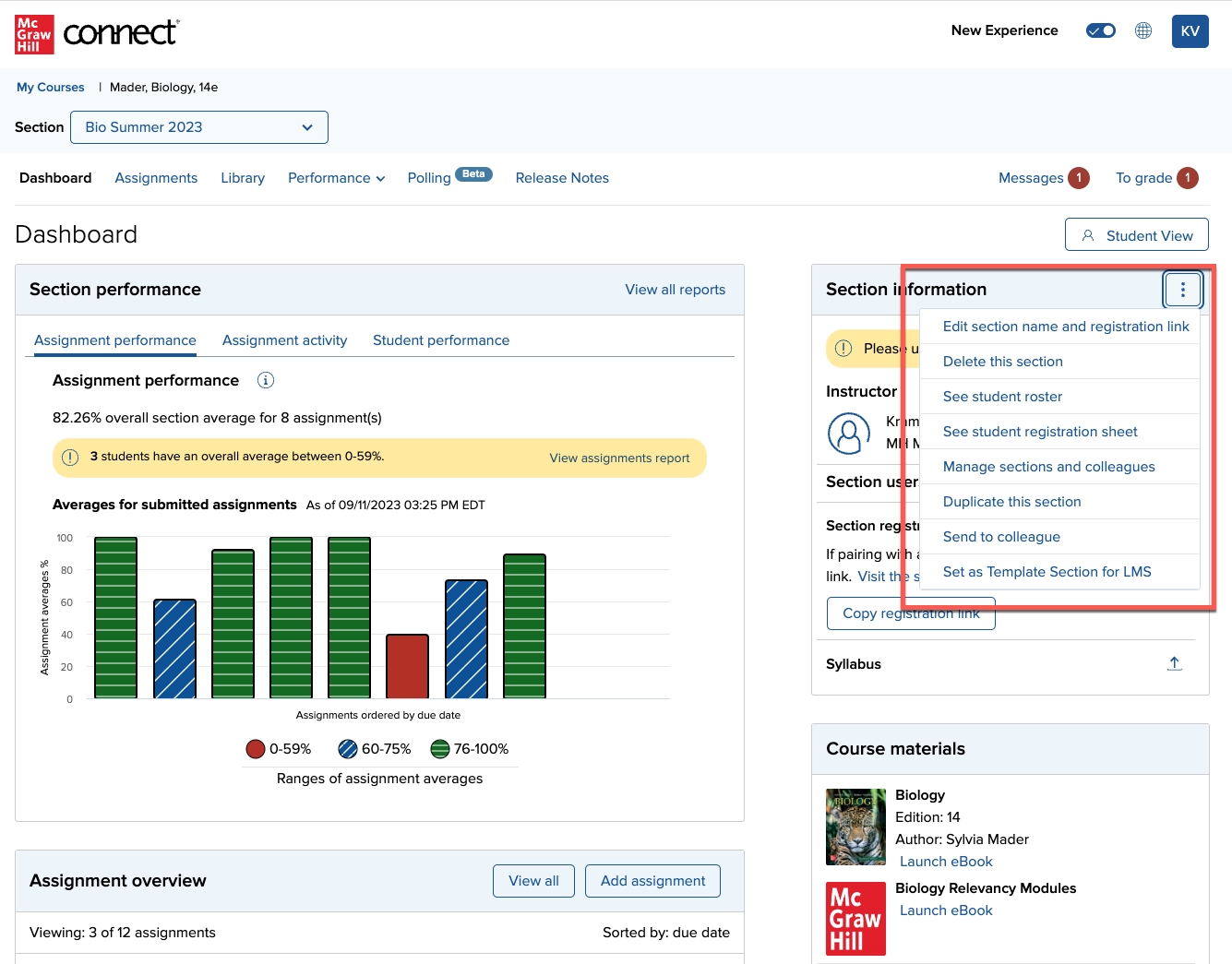The width and height of the screenshot is (1232, 964).
Task: Go to My Courses breadcrumb link
Action: (x=51, y=87)
